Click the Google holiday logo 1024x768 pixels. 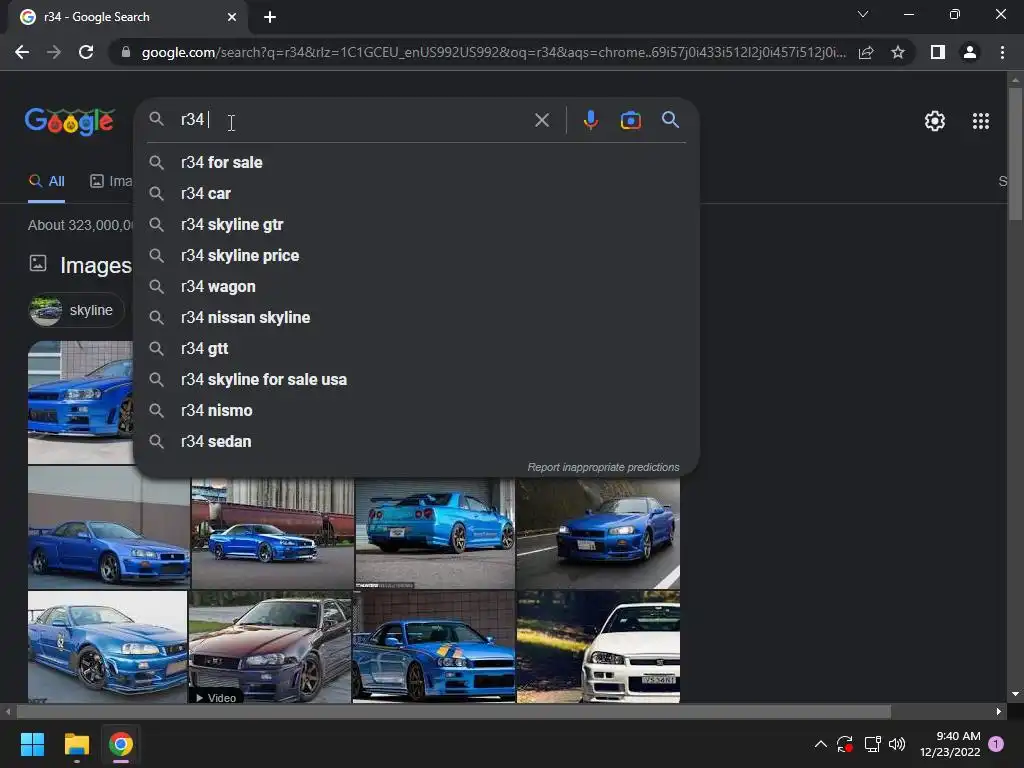[x=70, y=121]
